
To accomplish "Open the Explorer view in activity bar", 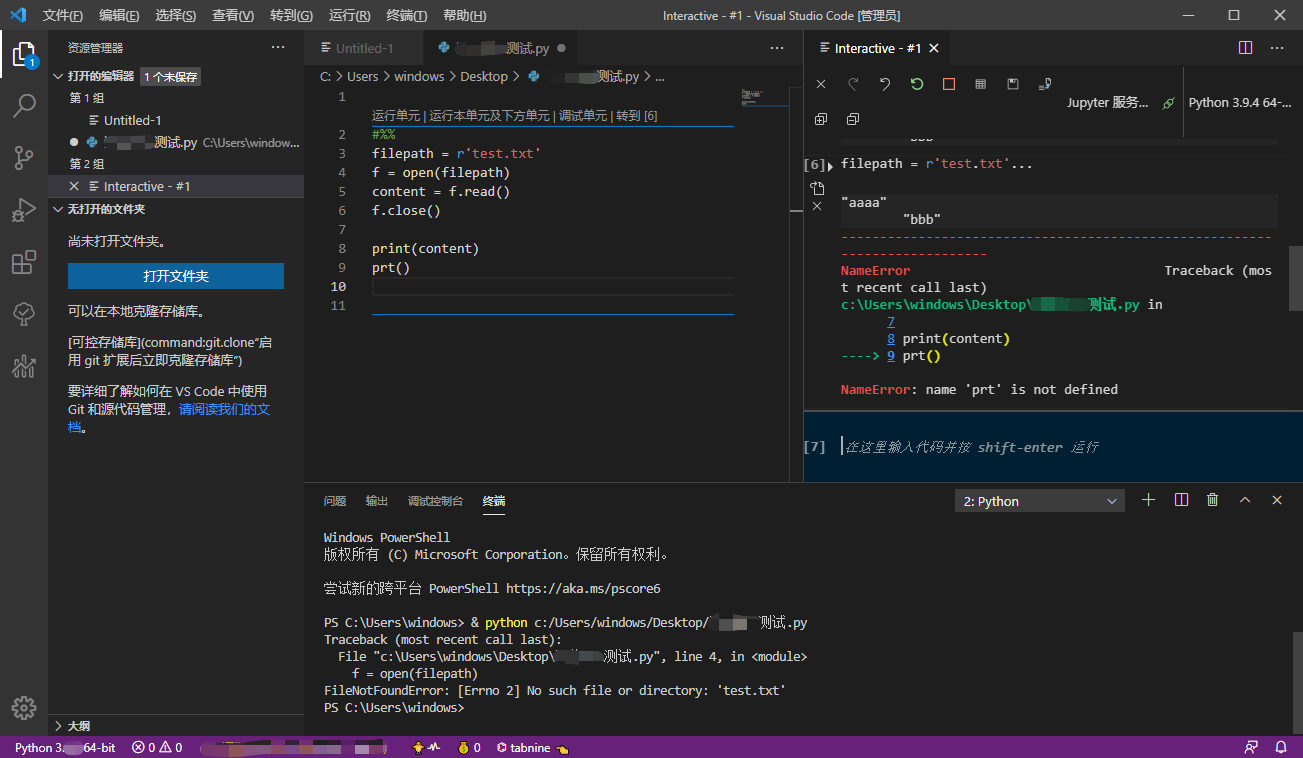I will click(x=24, y=54).
